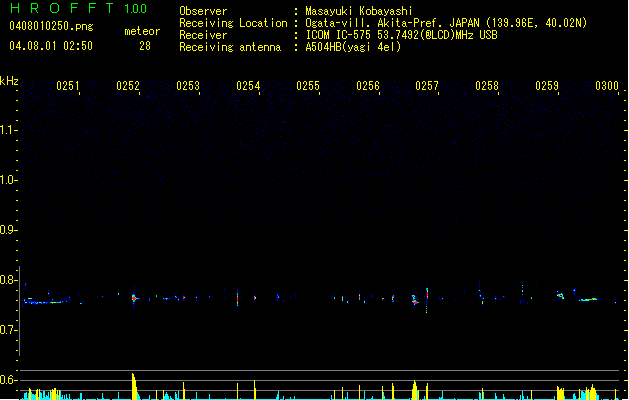Click the 0.7 kHz frequency label
This screenshot has width=629, height=400.
click(x=8, y=330)
